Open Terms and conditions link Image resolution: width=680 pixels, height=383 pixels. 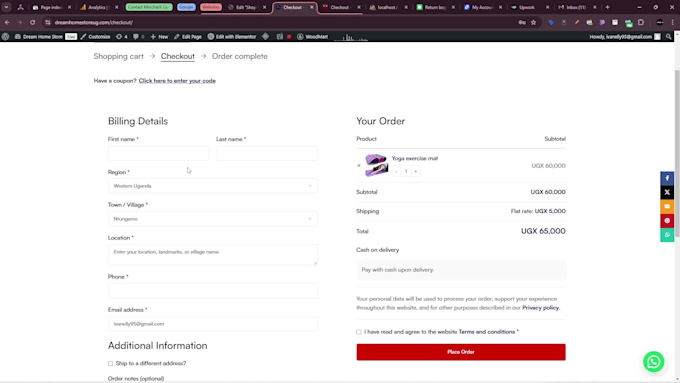tap(487, 332)
